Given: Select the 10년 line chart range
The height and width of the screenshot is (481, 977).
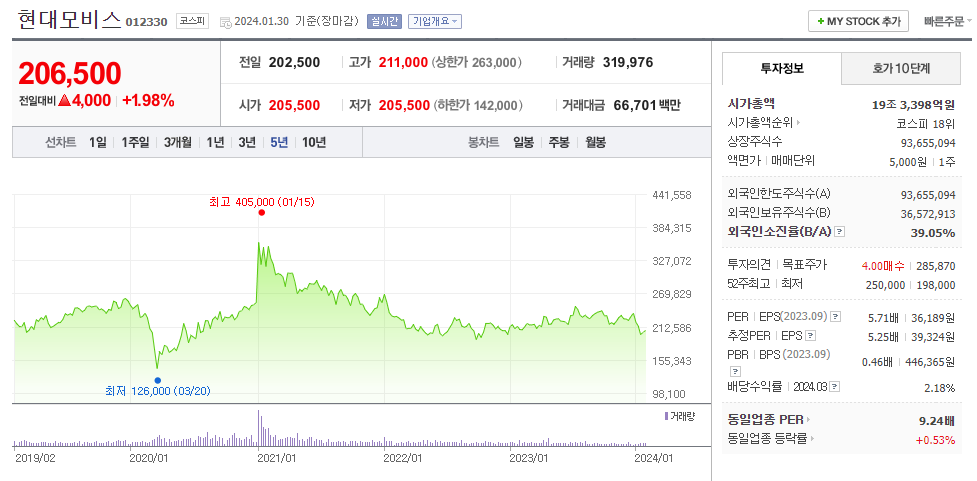Looking at the screenshot, I should (x=314, y=142).
